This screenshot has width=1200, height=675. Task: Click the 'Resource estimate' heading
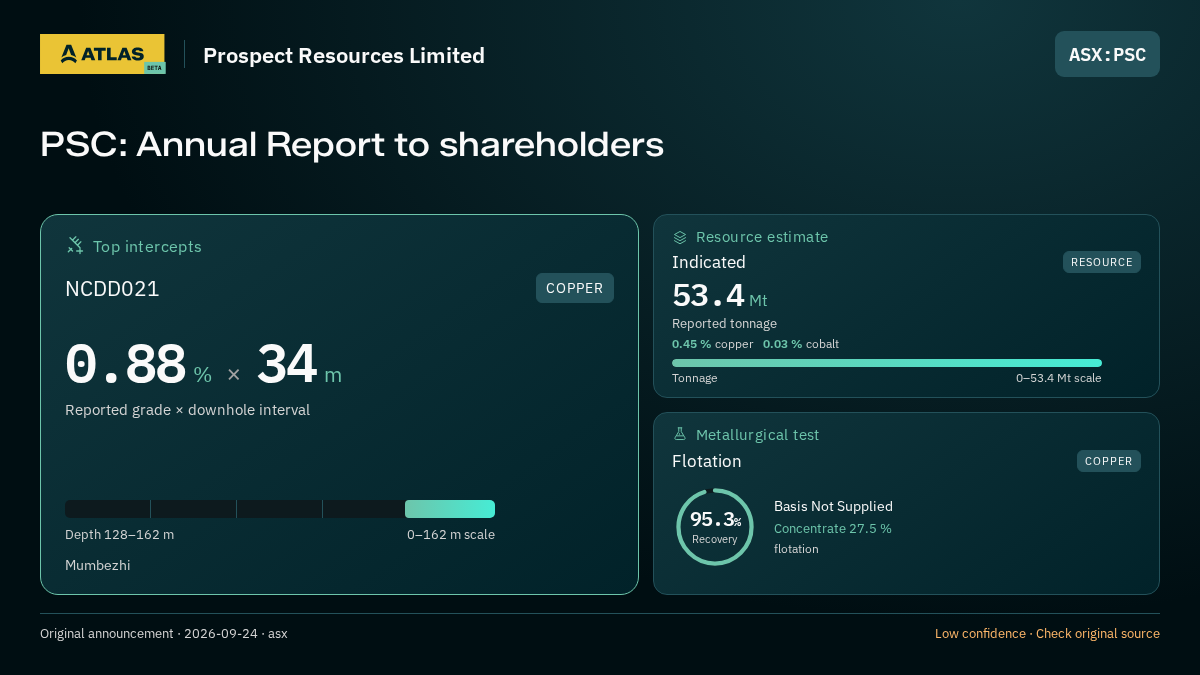click(x=762, y=237)
